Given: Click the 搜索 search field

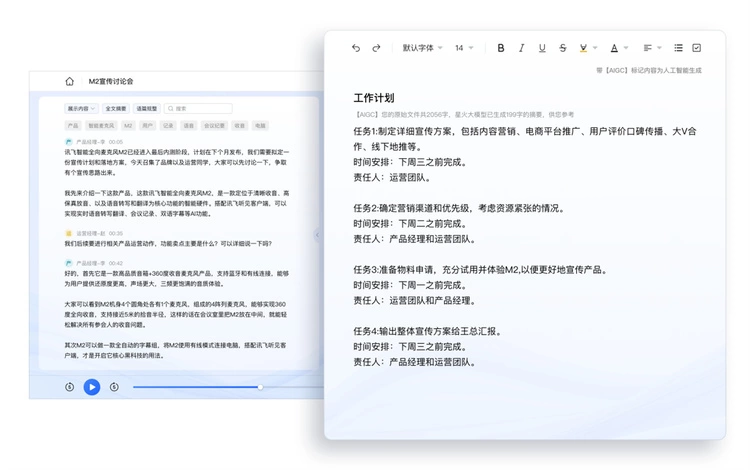Looking at the screenshot, I should tap(200, 108).
